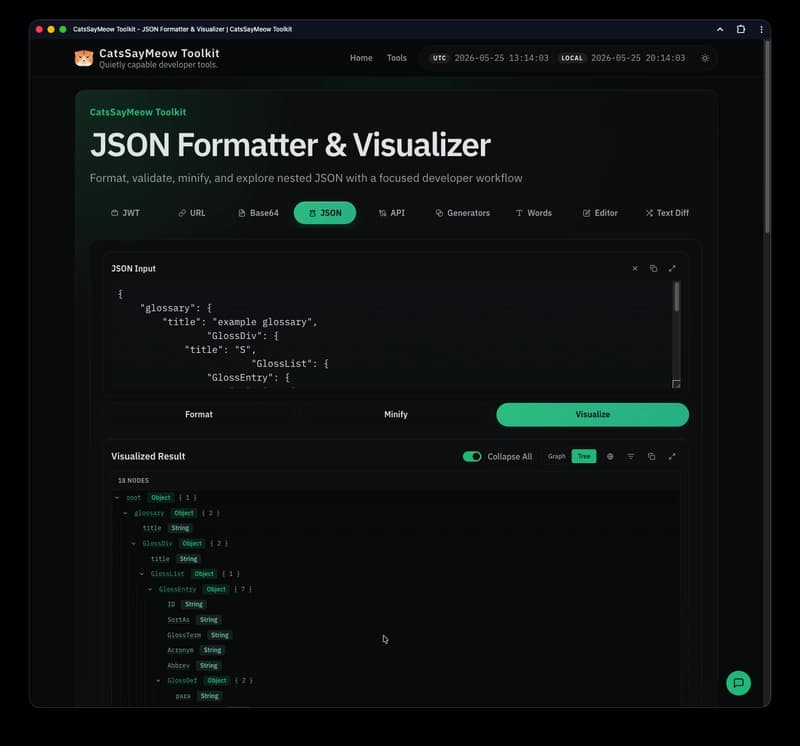Click the Object badge on root row
The width and height of the screenshot is (800, 746).
[x=161, y=498]
